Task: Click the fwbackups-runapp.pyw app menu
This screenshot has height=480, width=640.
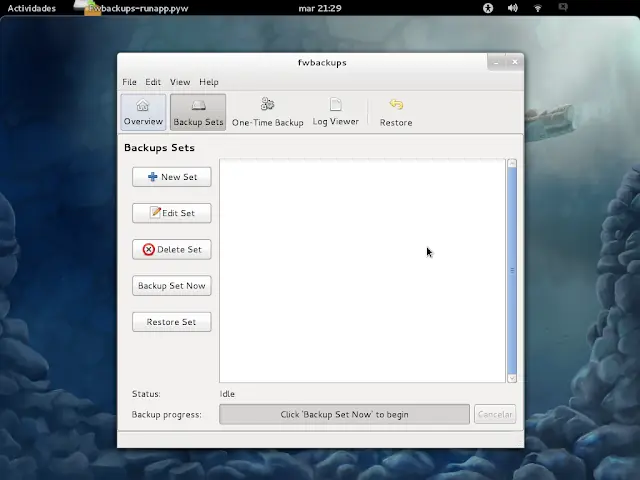Action: 131,8
